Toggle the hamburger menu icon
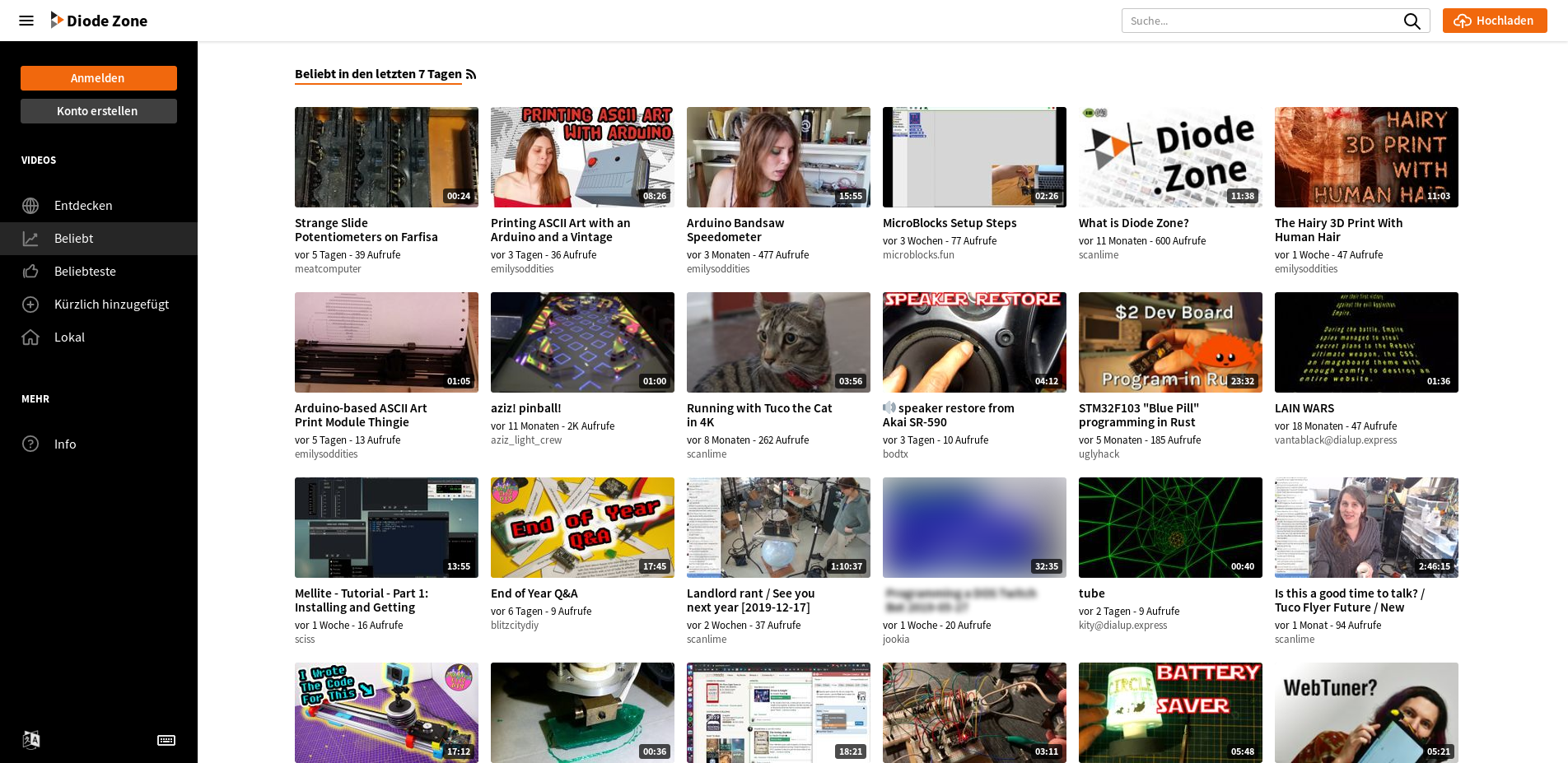1568x763 pixels. click(26, 21)
